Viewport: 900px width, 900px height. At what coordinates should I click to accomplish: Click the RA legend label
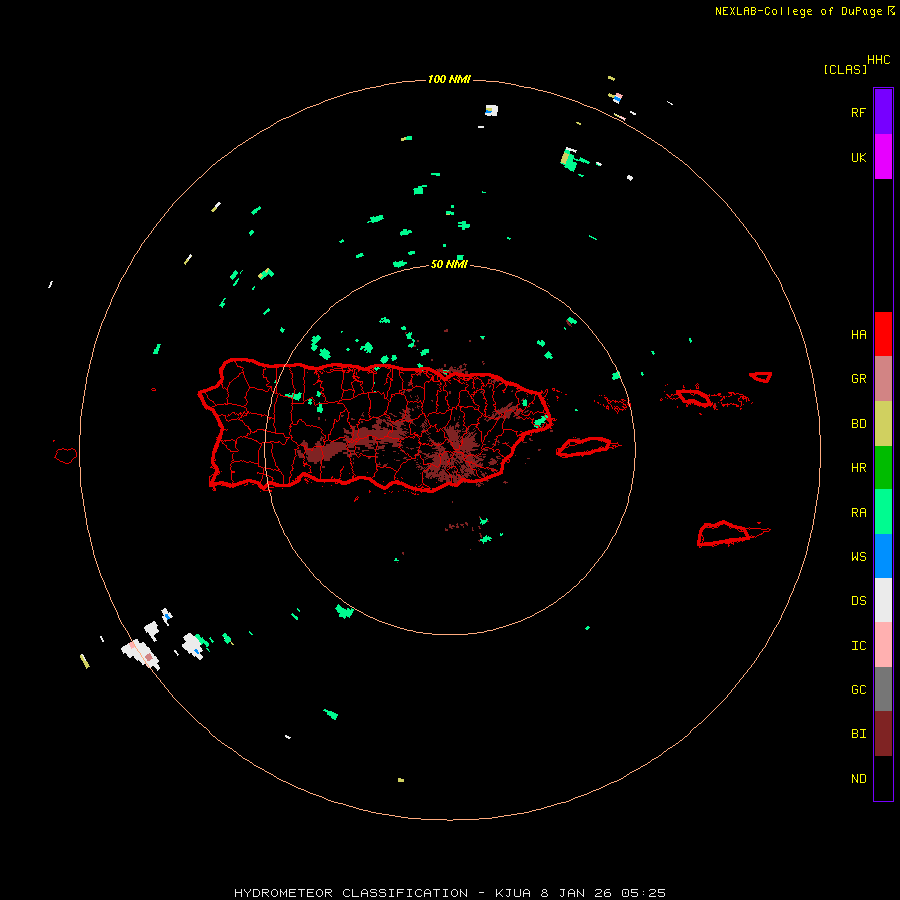pos(858,513)
